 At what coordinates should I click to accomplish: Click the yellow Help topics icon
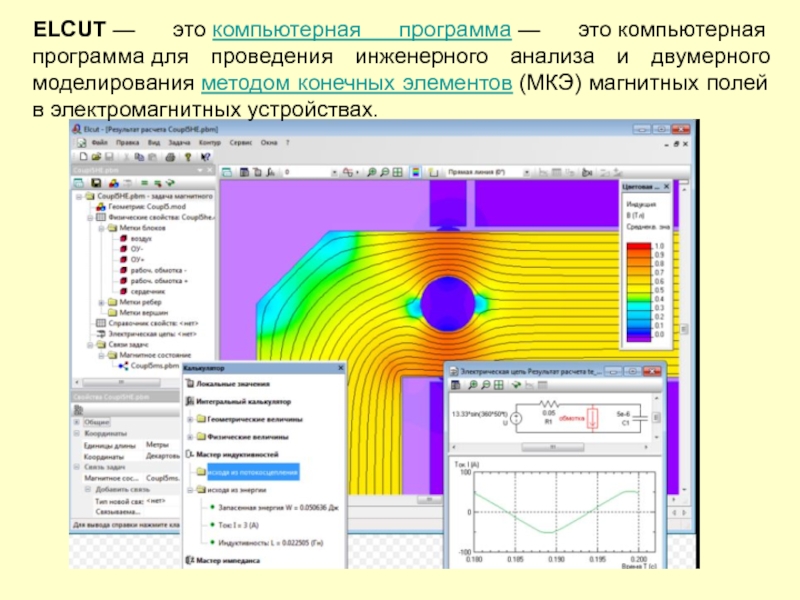click(188, 157)
